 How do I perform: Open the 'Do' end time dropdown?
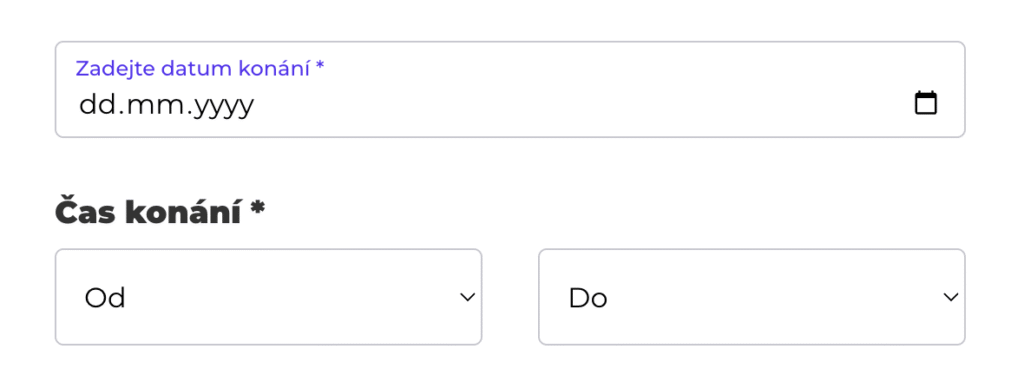pyautogui.click(x=752, y=297)
